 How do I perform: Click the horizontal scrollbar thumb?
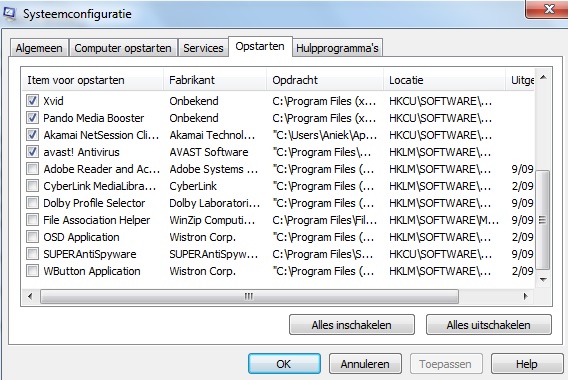(249, 296)
